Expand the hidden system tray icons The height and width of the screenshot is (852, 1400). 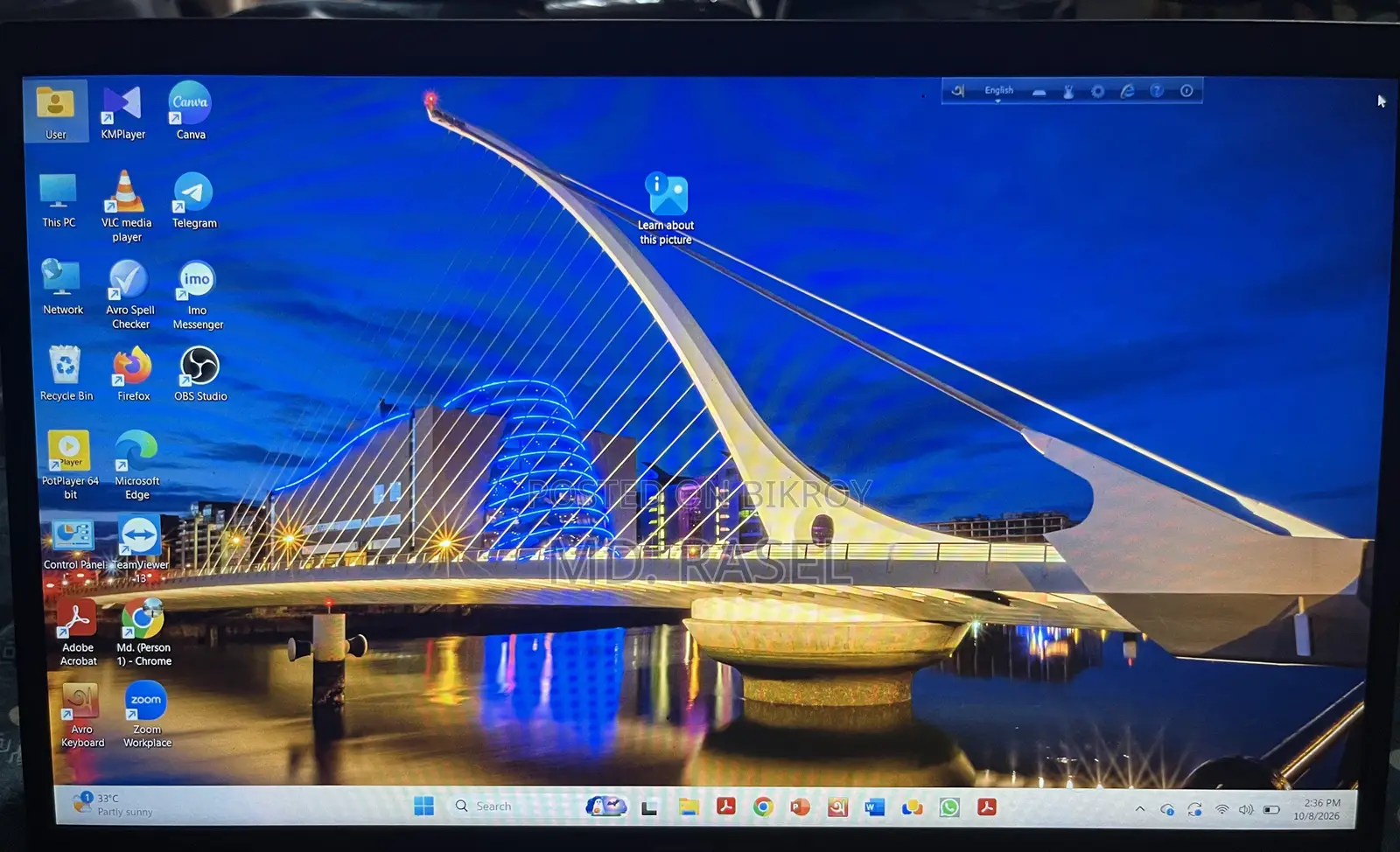(1139, 809)
